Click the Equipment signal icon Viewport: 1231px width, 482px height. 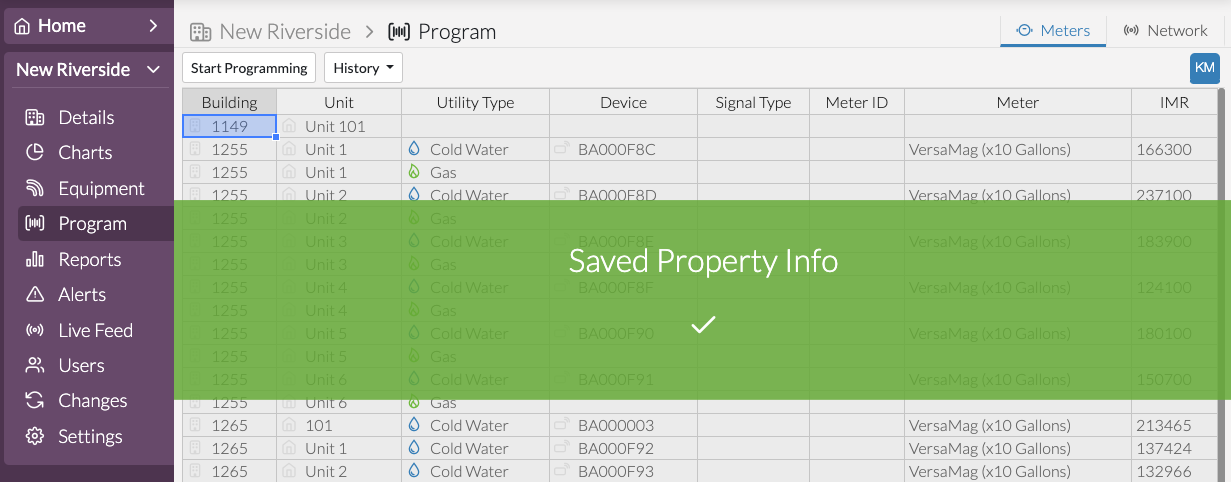point(35,188)
